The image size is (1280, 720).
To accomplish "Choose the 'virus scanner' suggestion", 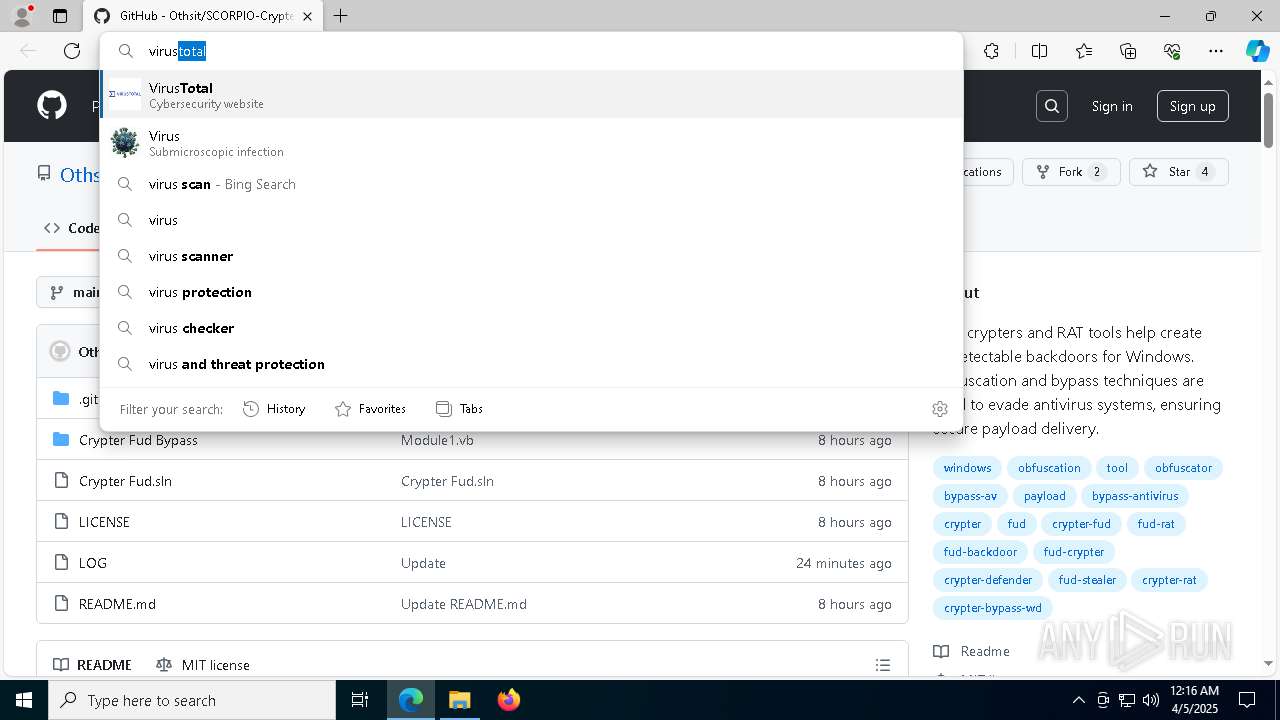I will [x=531, y=256].
